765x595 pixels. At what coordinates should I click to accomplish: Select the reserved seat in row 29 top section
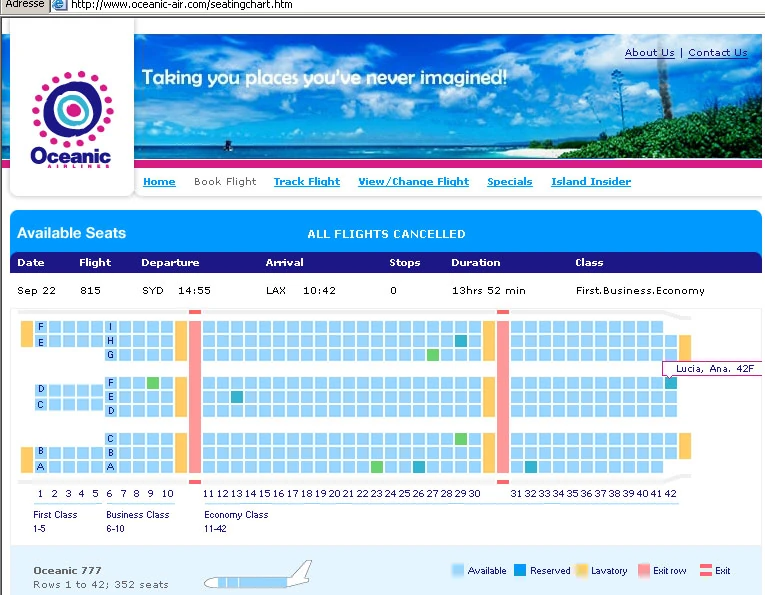(461, 340)
